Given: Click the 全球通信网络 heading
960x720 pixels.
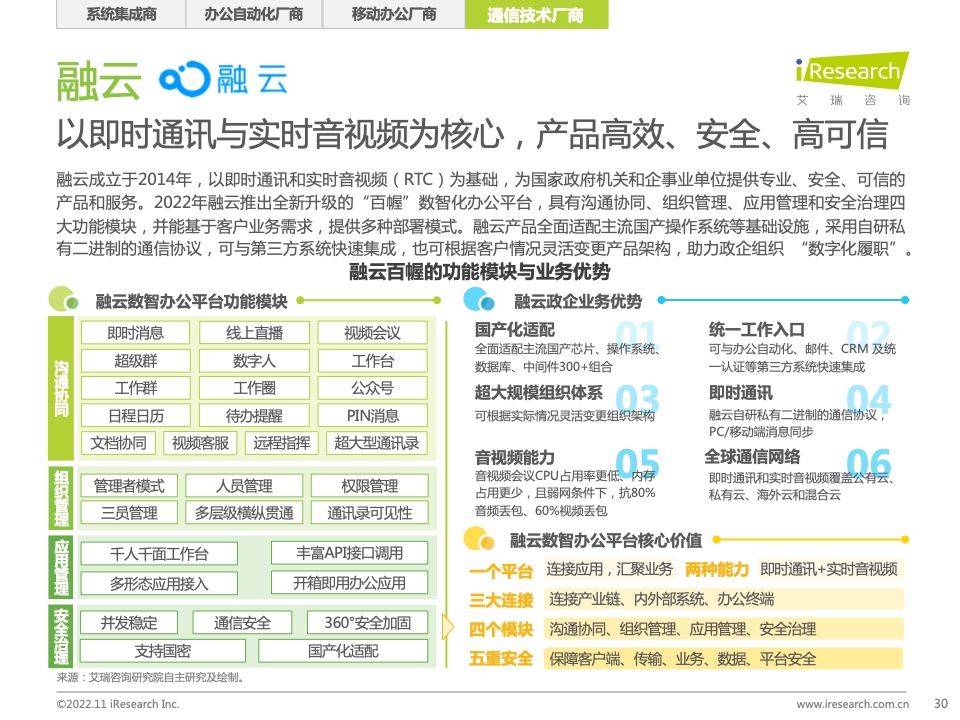Looking at the screenshot, I should coord(752,457).
